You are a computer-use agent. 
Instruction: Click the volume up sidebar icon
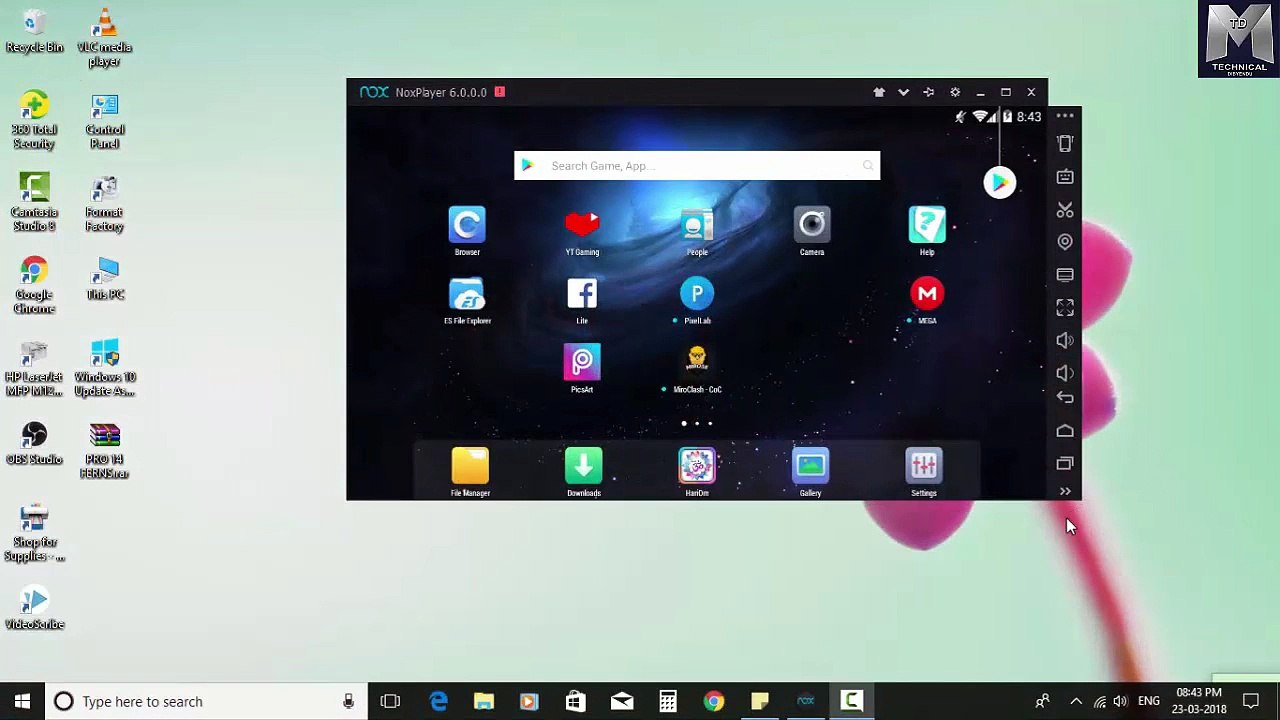coord(1065,341)
